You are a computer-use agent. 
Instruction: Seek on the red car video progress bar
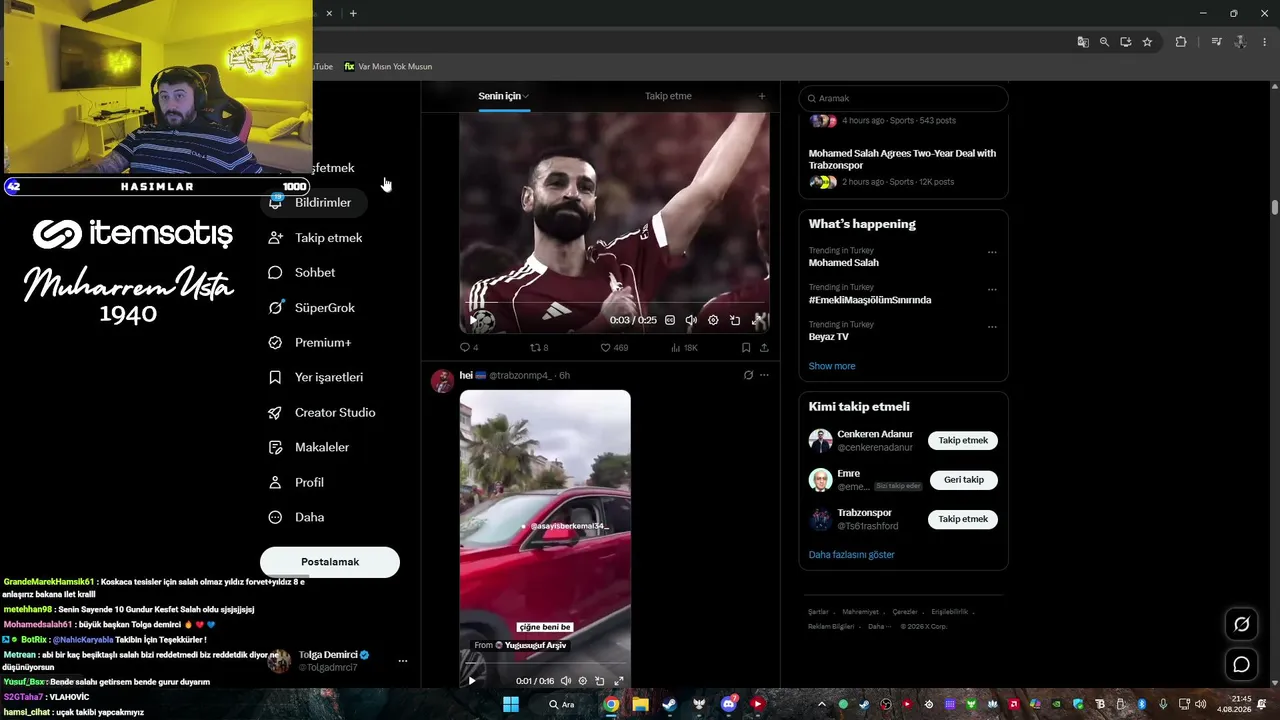click(545, 664)
